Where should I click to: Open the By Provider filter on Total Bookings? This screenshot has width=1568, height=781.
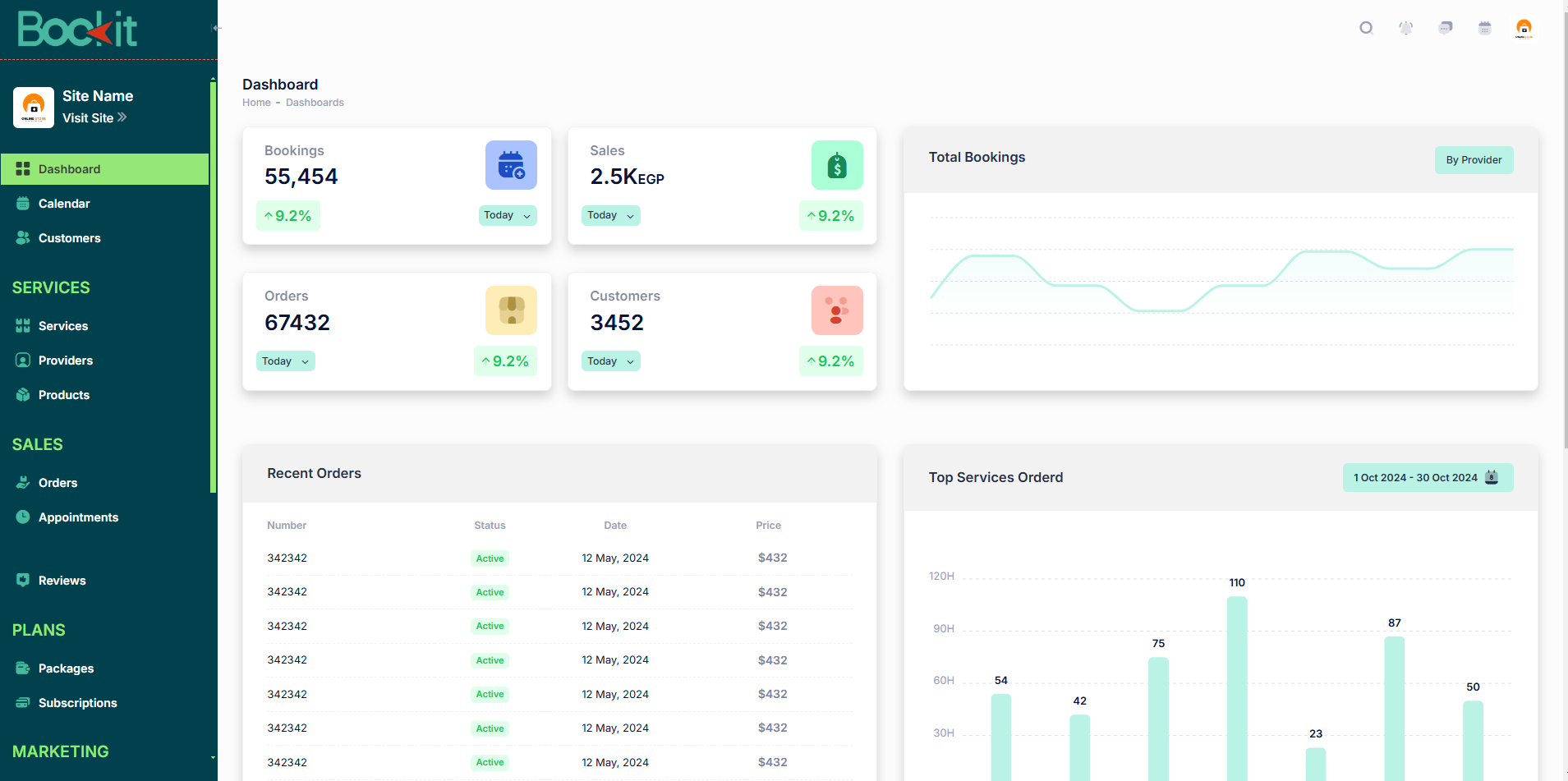pyautogui.click(x=1474, y=160)
